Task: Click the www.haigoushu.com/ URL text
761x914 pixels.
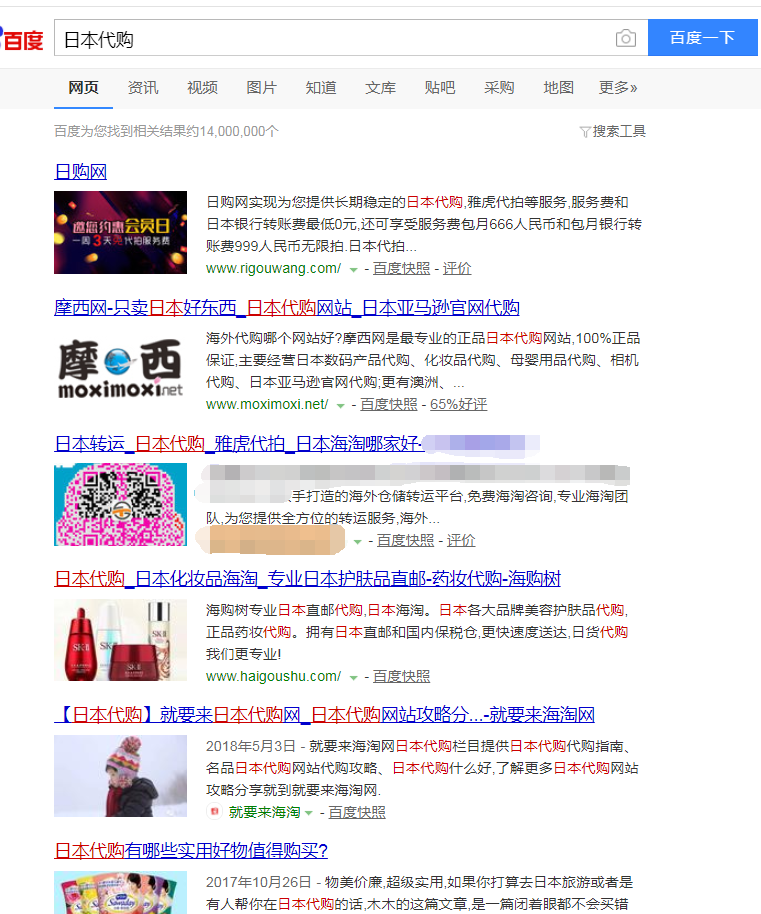Action: pos(273,676)
